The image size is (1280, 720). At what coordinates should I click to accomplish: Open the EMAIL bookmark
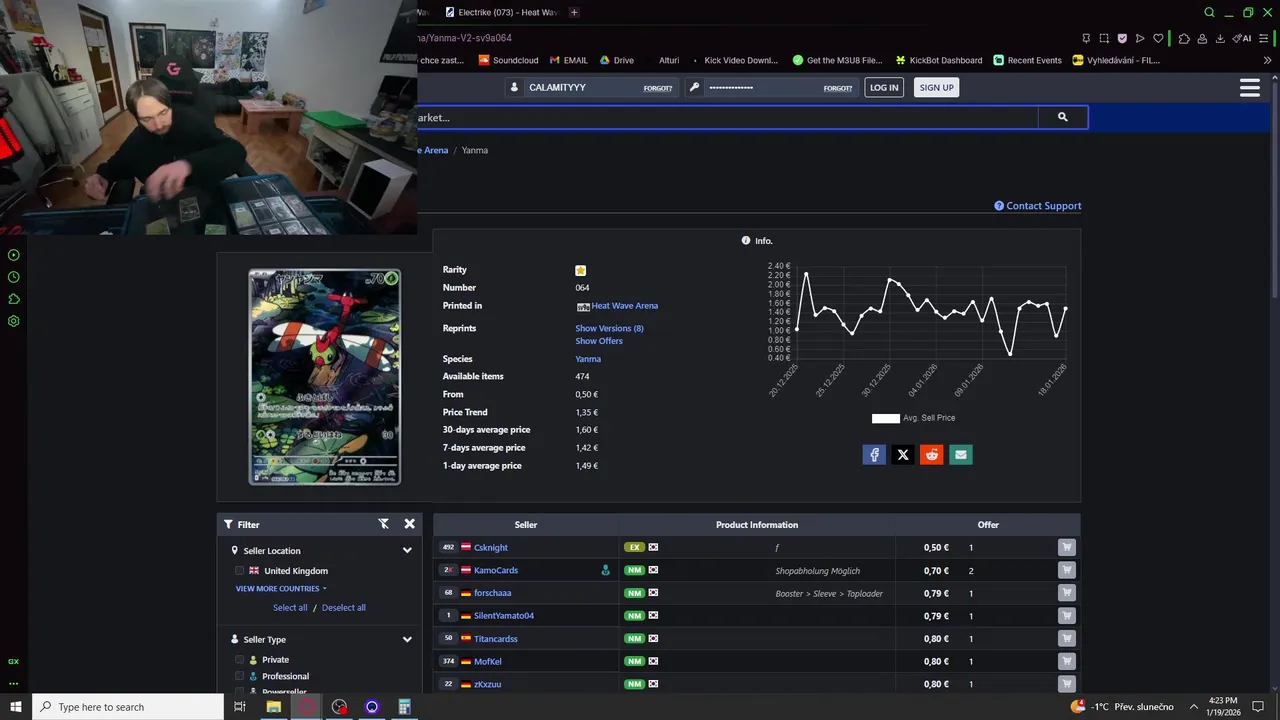click(568, 60)
